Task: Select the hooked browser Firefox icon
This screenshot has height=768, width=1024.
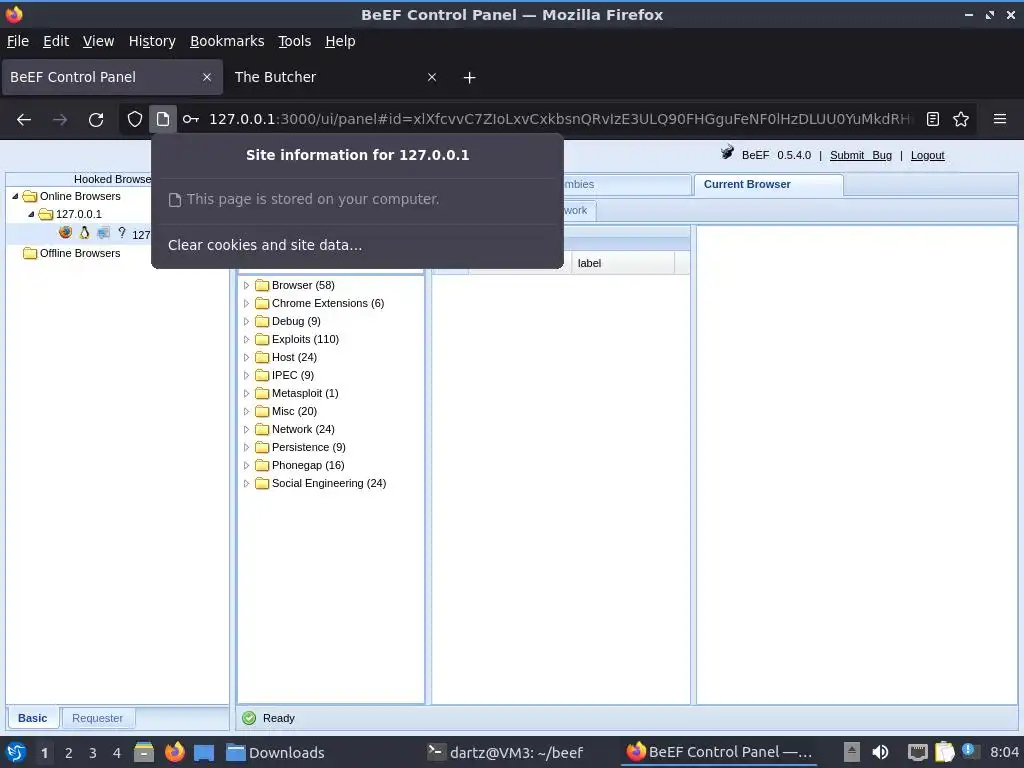Action: (65, 232)
